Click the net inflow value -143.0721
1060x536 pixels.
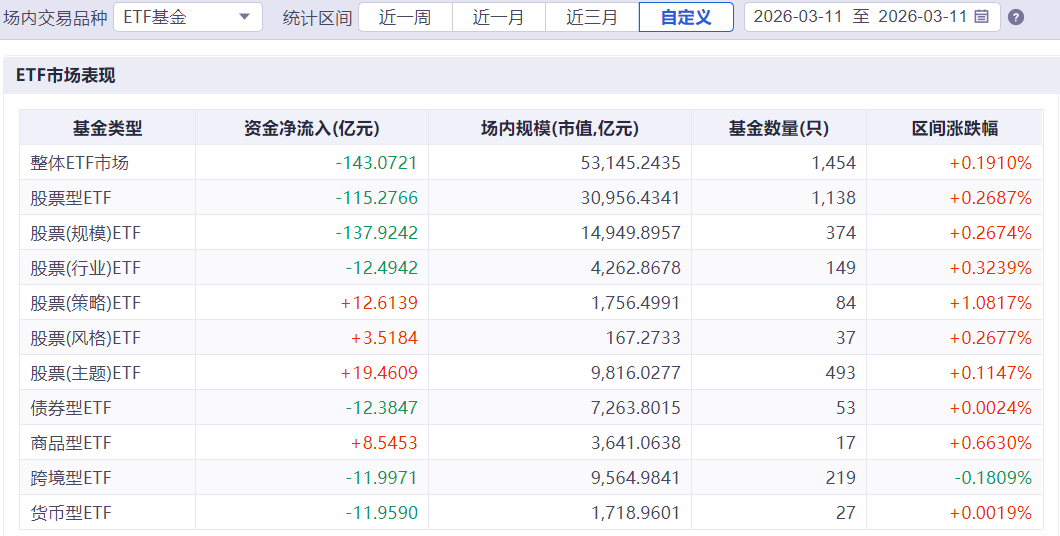(377, 163)
